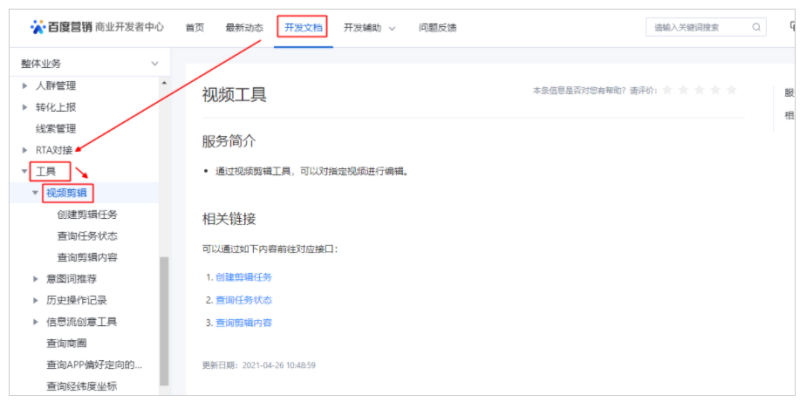Click the Baidu Marketing logo
Image resolution: width=800 pixels, height=402 pixels.
click(x=97, y=27)
